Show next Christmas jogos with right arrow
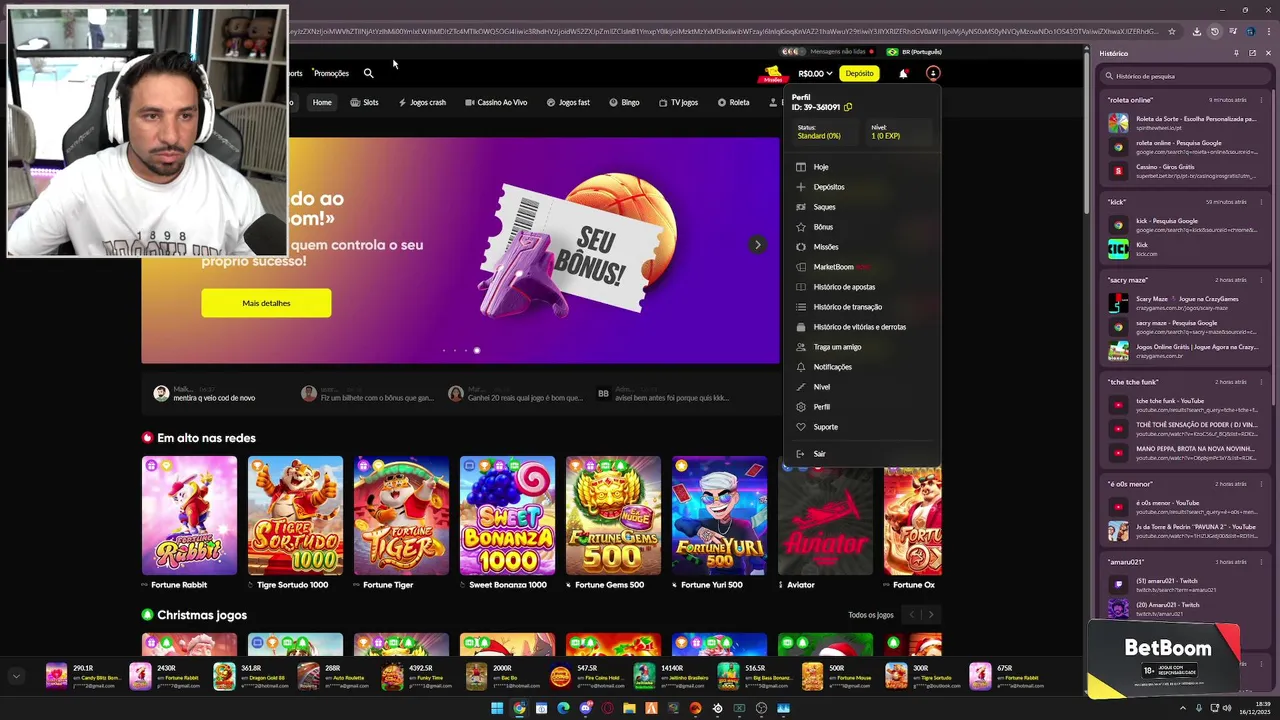 pos(930,615)
